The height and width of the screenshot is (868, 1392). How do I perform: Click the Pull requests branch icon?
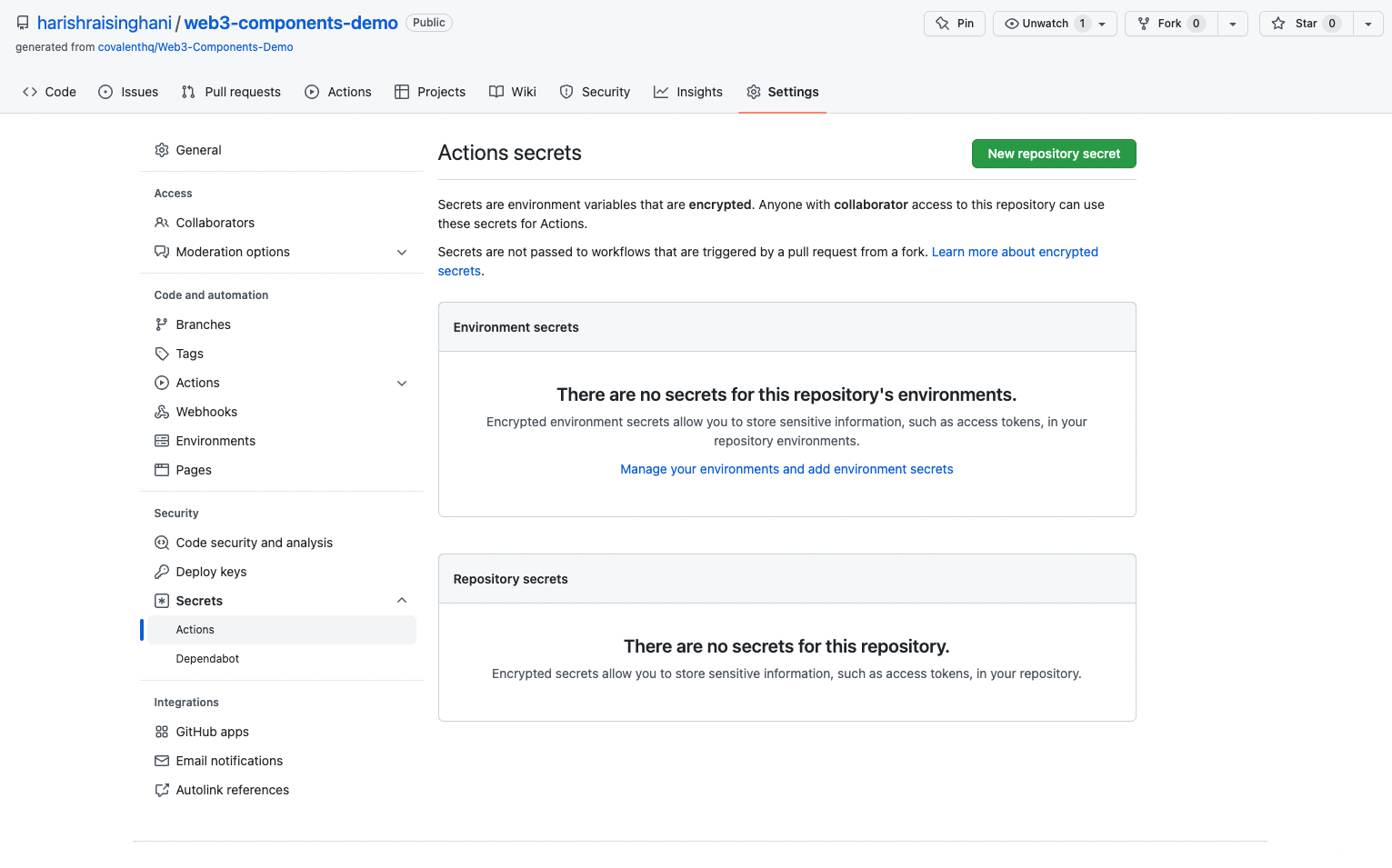188,92
